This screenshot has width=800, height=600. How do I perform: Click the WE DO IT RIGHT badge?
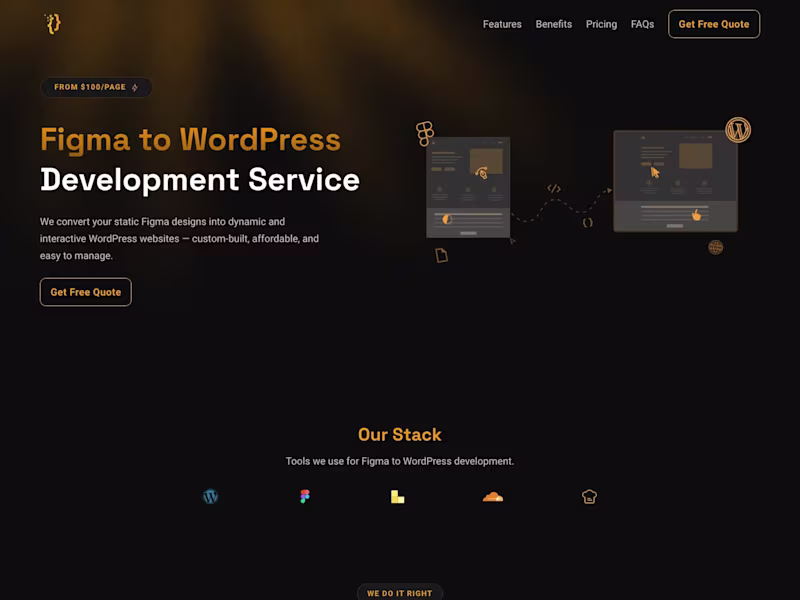pyautogui.click(x=399, y=593)
